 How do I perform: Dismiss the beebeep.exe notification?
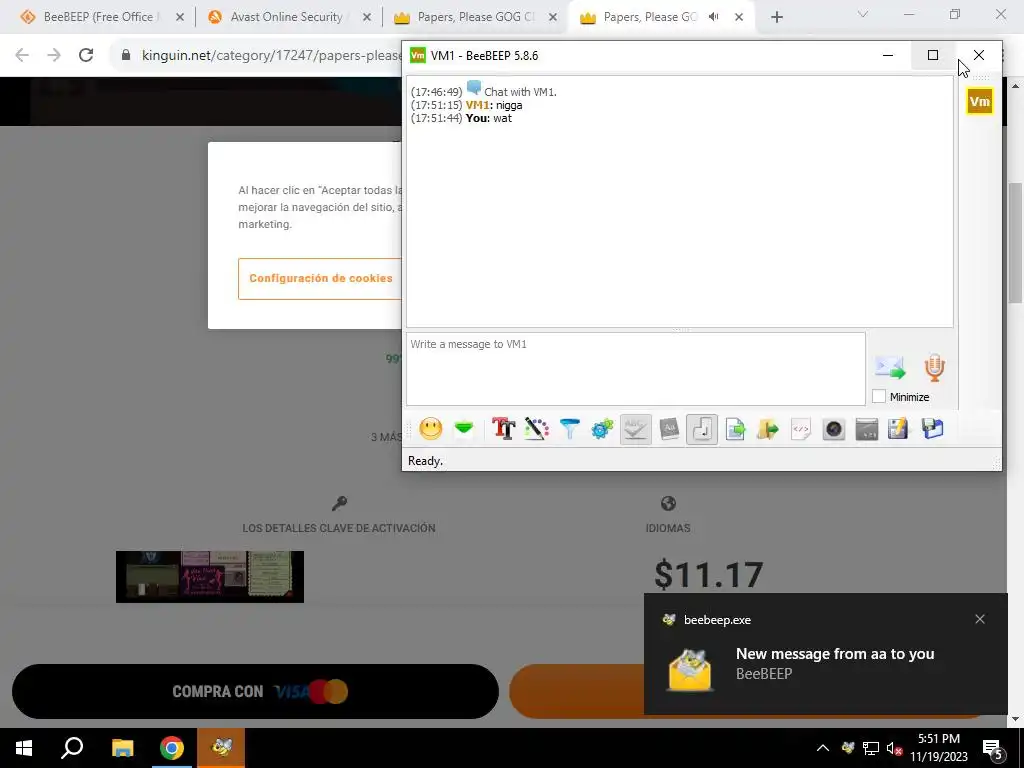[980, 619]
